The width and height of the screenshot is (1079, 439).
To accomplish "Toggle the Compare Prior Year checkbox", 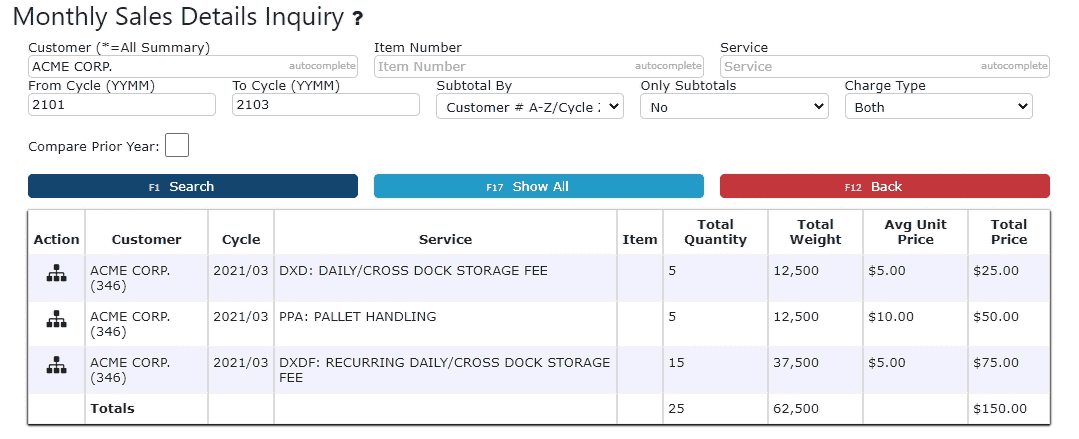I will pos(177,146).
